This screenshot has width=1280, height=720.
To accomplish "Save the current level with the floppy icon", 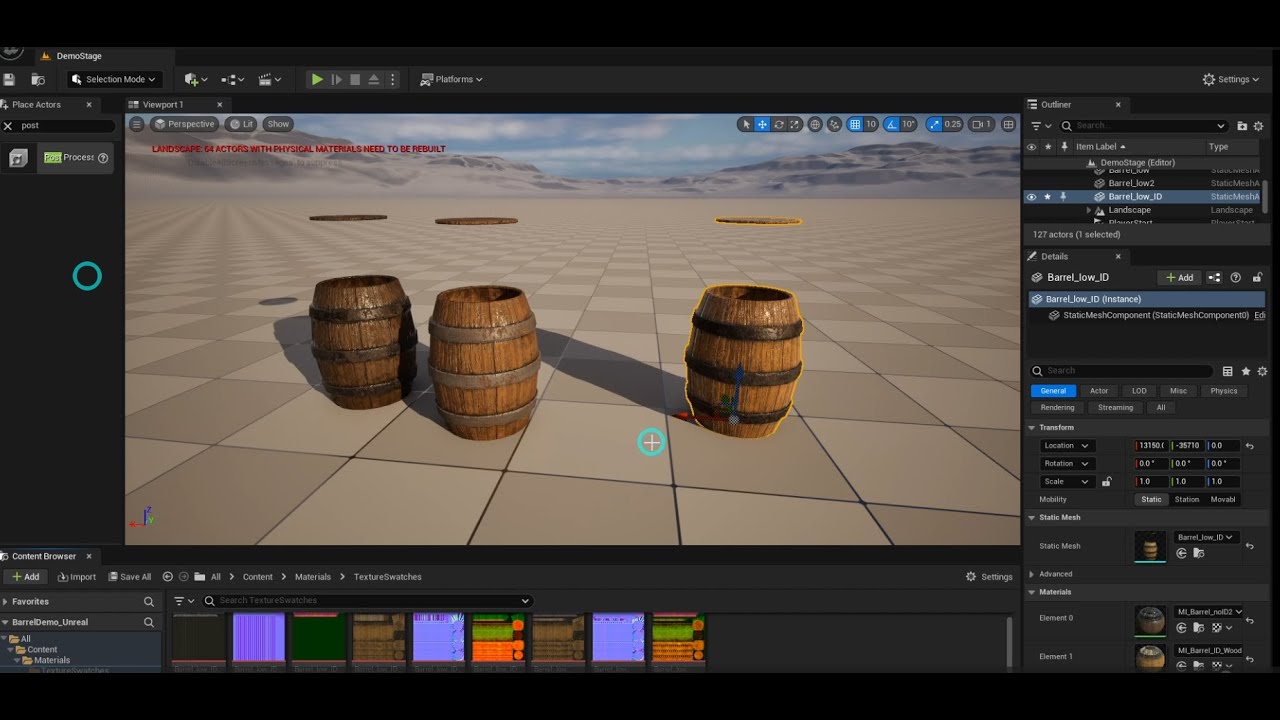I will [9, 79].
